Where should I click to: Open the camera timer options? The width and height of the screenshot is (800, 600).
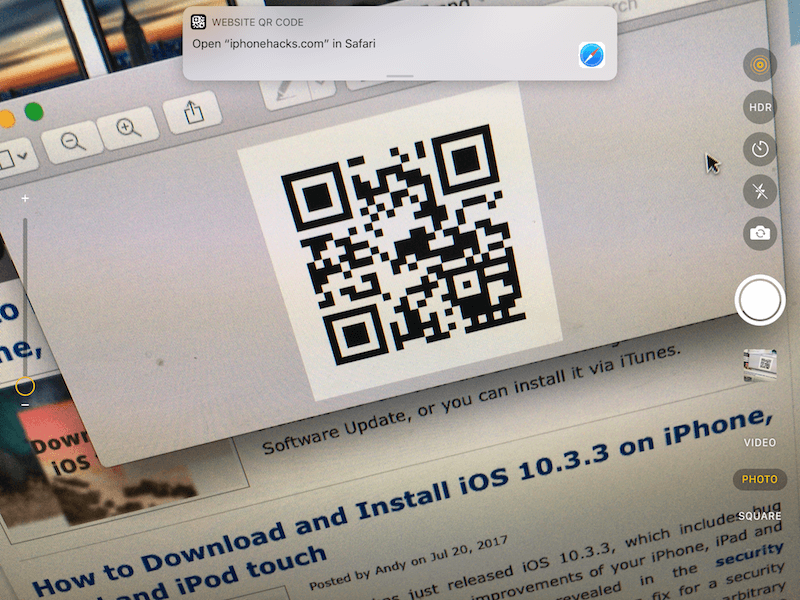pos(760,150)
